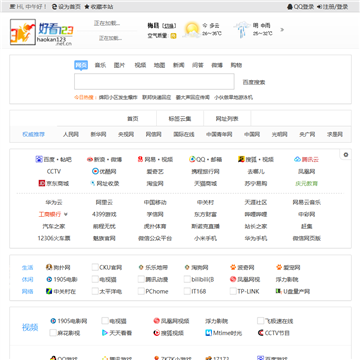This screenshot has height=360, width=360.
Task: Click the 百度搜索 button
Action: tap(254, 82)
